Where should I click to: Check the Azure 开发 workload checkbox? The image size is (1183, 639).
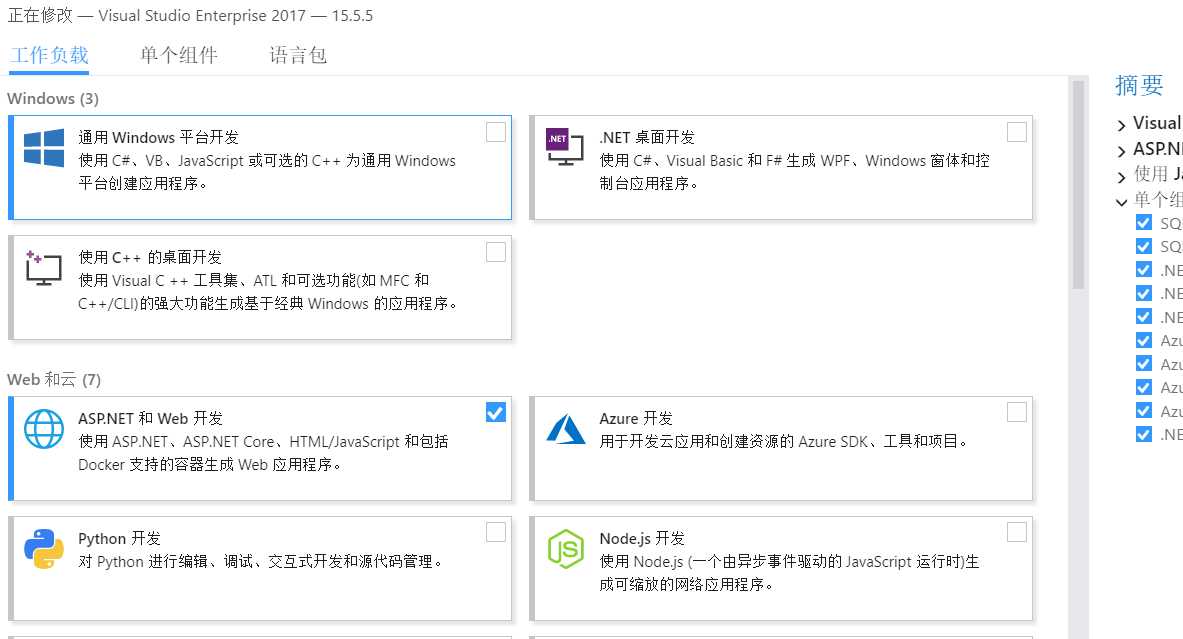pyautogui.click(x=1017, y=413)
